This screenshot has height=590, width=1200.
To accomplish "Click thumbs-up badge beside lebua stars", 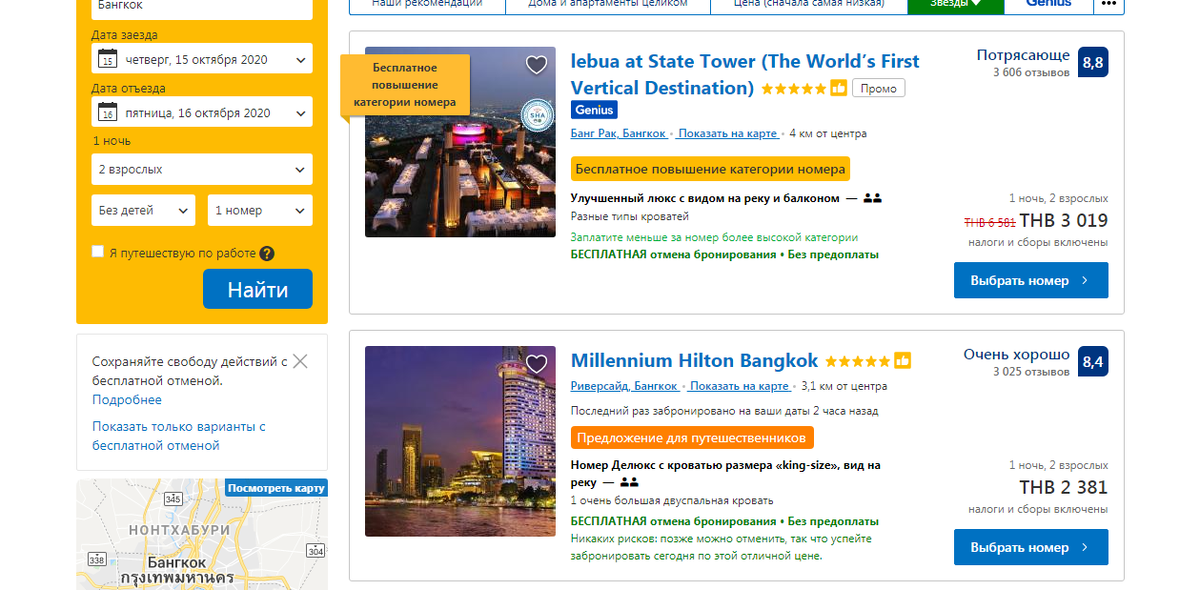I will (x=839, y=88).
